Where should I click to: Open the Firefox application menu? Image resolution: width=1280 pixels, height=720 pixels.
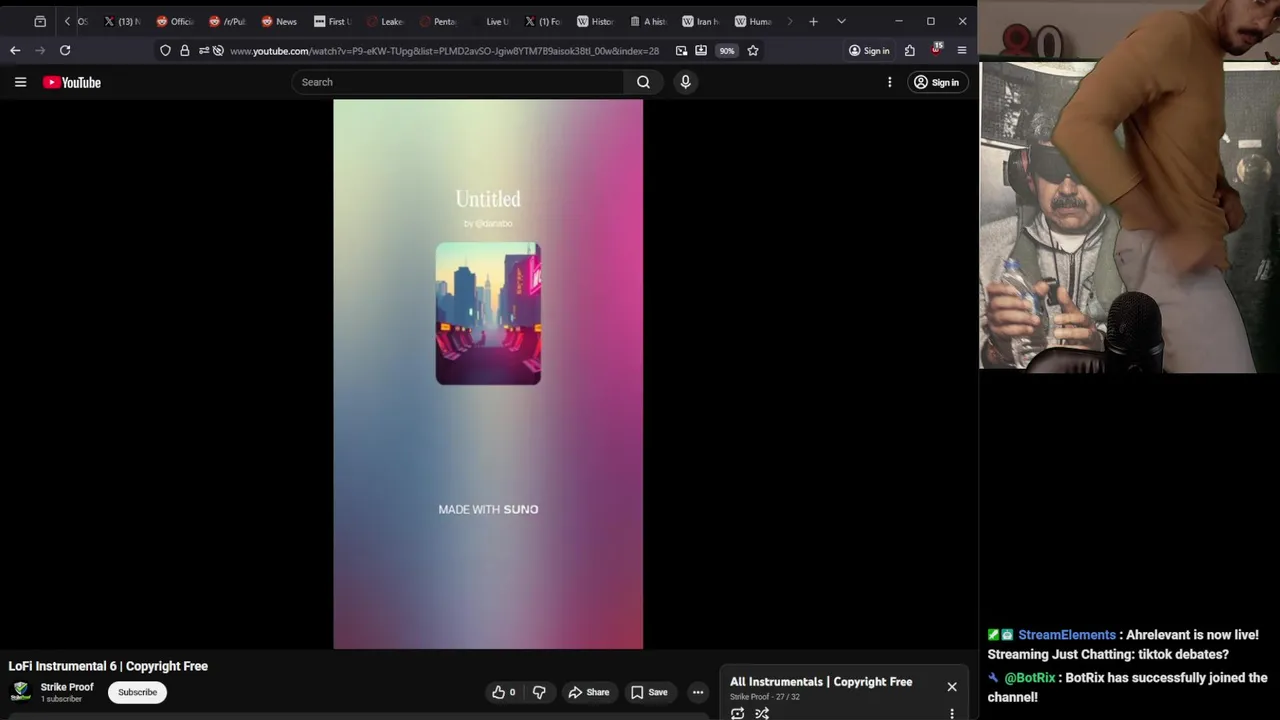pos(962,50)
